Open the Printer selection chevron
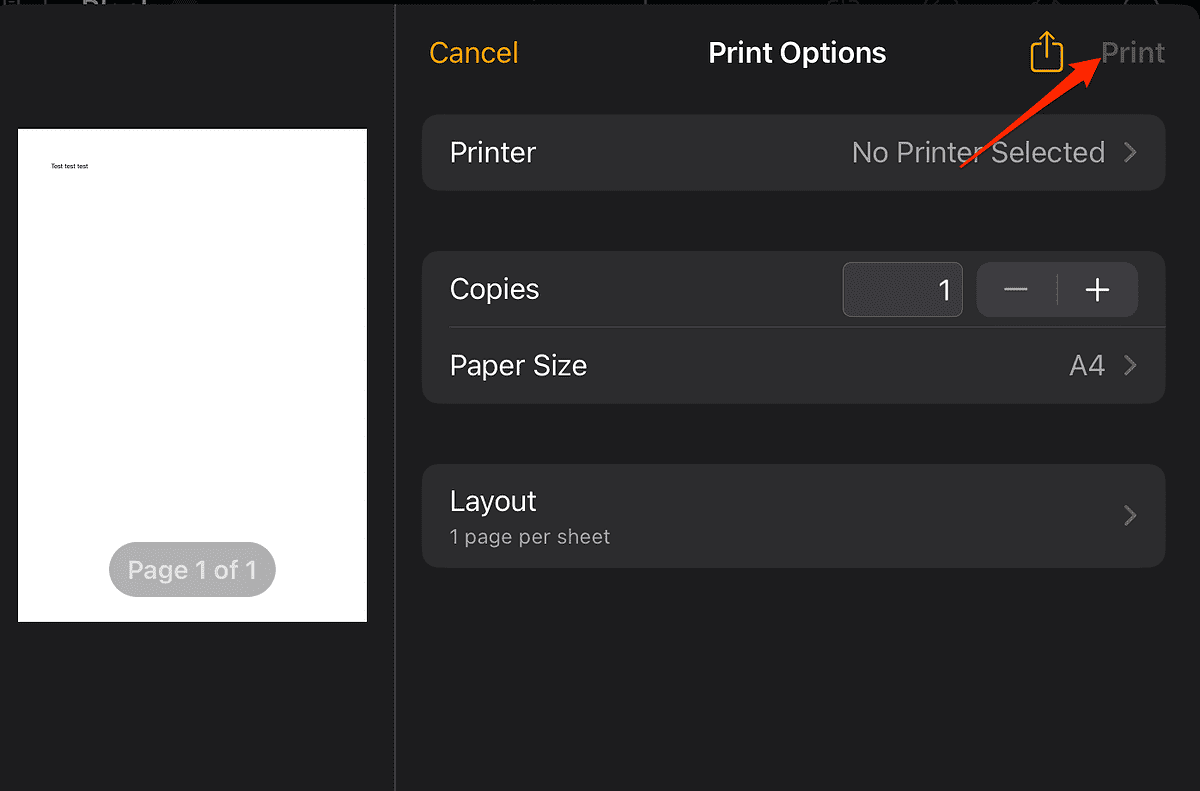1200x791 pixels. 1131,152
